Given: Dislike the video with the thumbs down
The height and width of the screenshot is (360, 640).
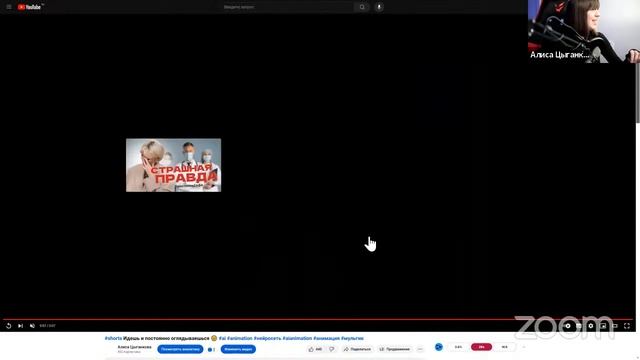Looking at the screenshot, I should [332, 349].
